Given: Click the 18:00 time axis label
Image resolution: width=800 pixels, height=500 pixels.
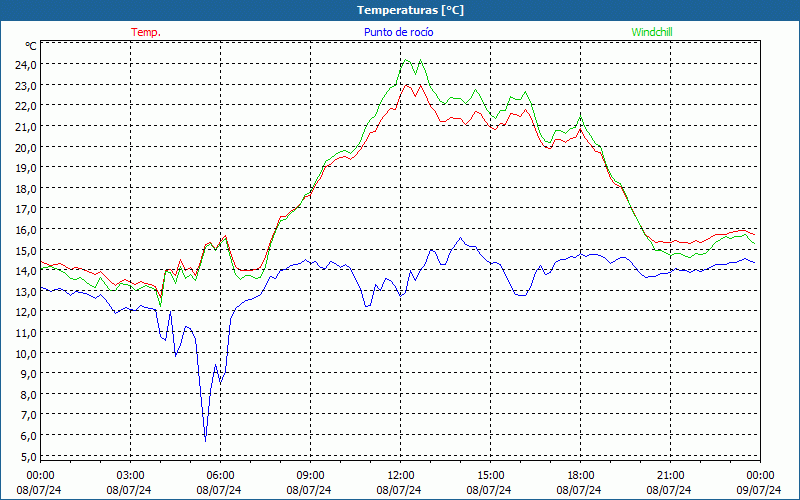Looking at the screenshot, I should (x=581, y=476).
